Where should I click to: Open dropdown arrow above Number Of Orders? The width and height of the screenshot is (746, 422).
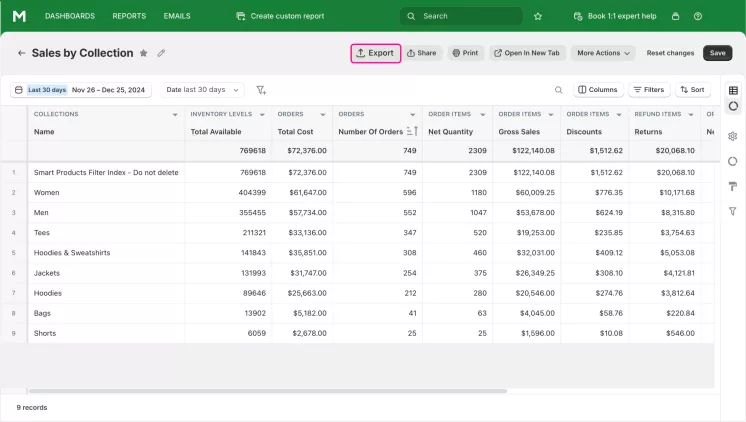tap(412, 115)
